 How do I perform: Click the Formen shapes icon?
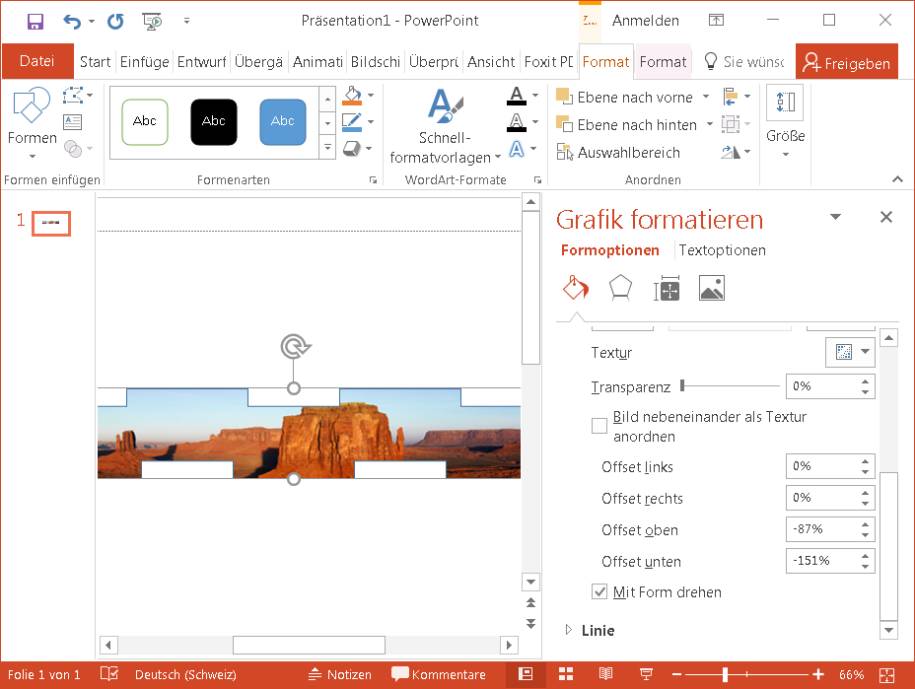click(31, 115)
